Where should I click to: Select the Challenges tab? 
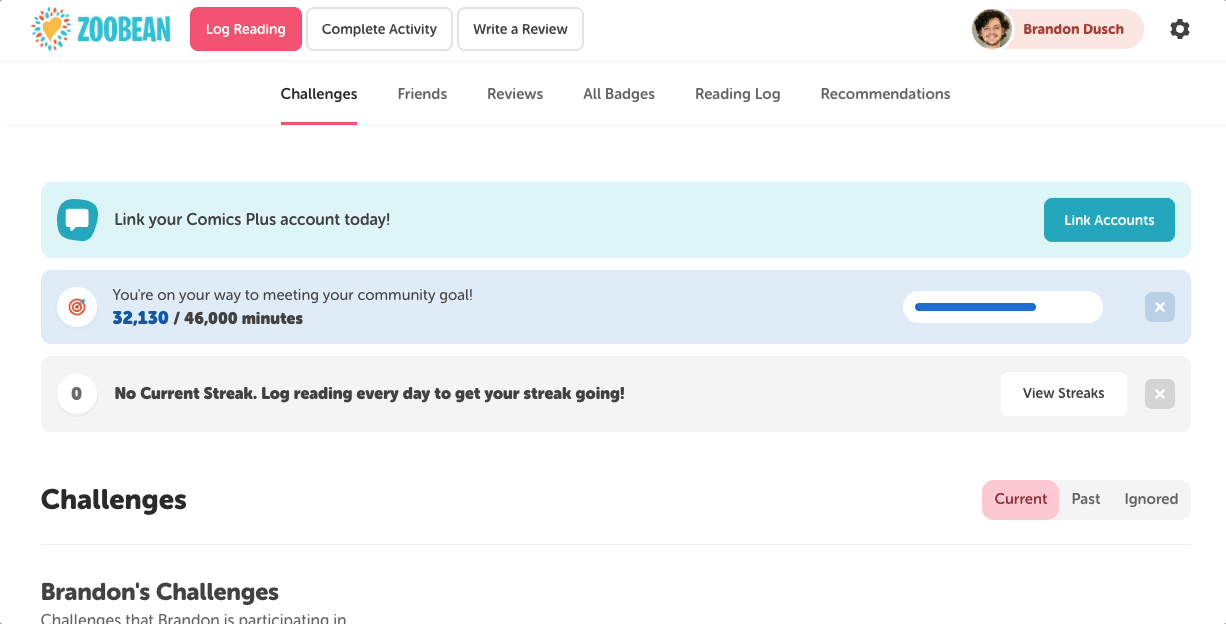319,94
